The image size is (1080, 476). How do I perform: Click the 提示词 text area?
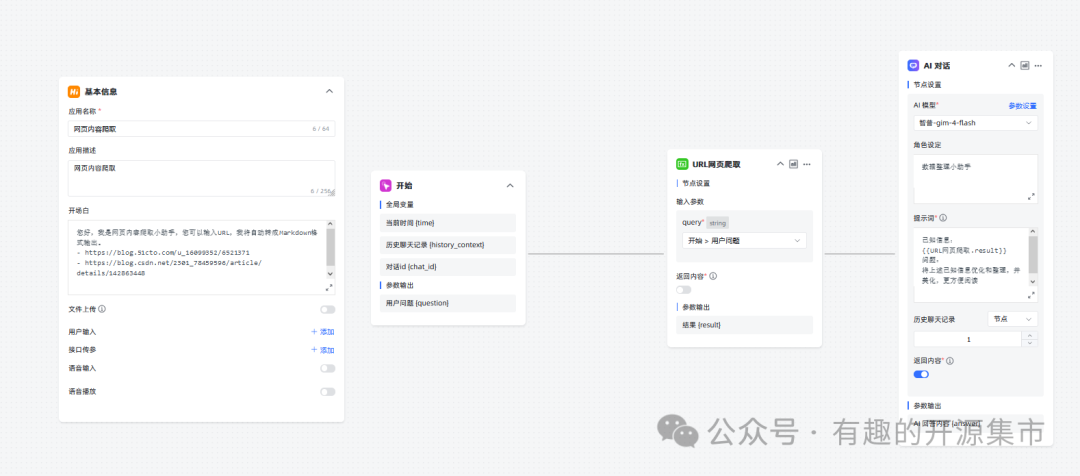[975, 265]
